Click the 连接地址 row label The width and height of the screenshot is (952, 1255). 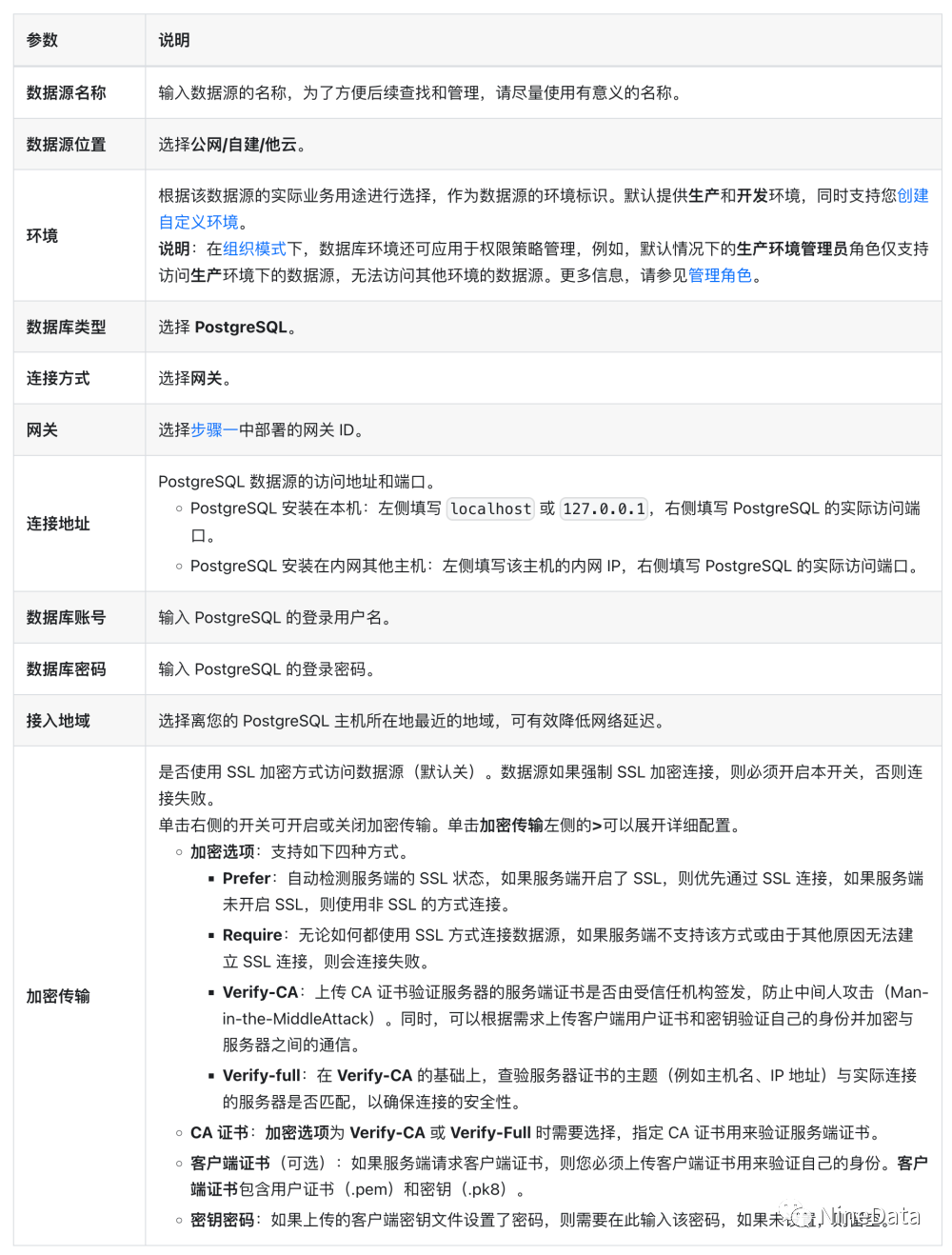[x=58, y=524]
